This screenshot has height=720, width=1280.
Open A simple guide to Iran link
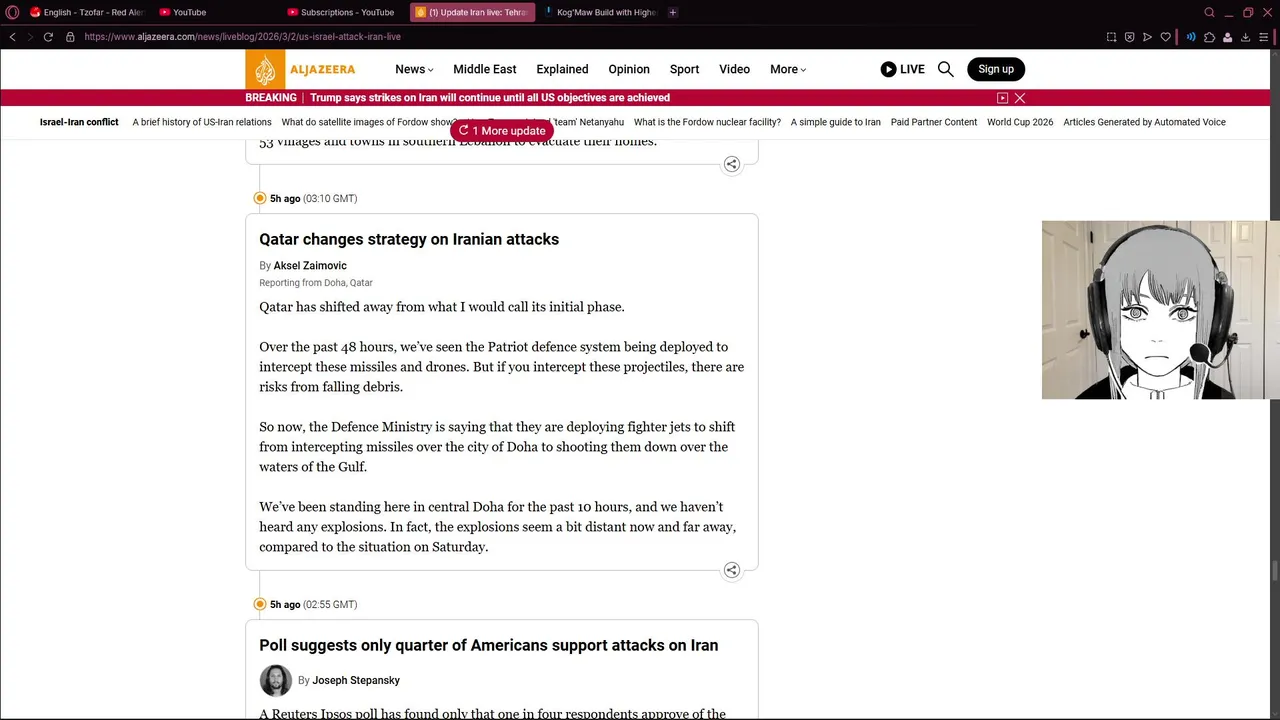[x=836, y=122]
